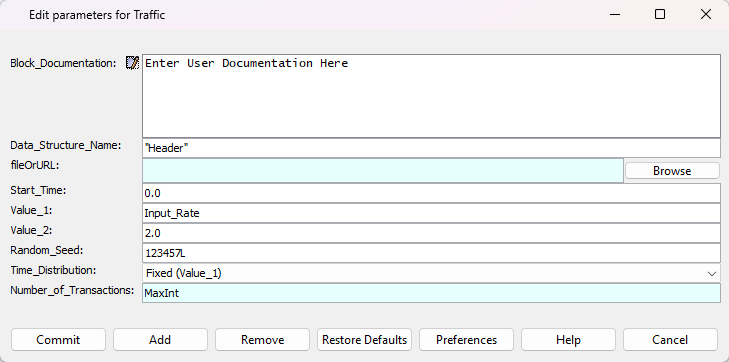Viewport: 729px width, 362px height.
Task: Click the Data_Structure_Name label
Action: click(x=66, y=145)
